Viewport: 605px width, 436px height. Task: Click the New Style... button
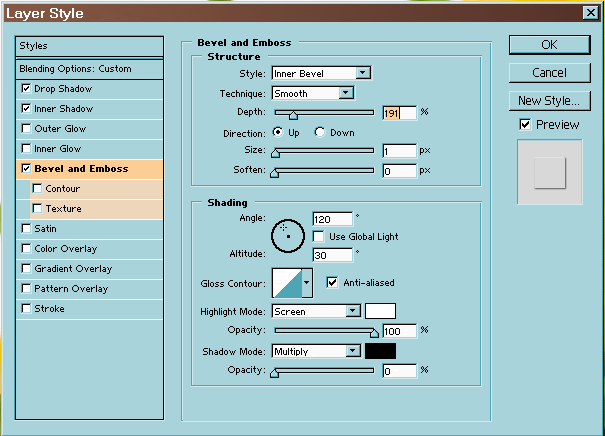point(549,100)
